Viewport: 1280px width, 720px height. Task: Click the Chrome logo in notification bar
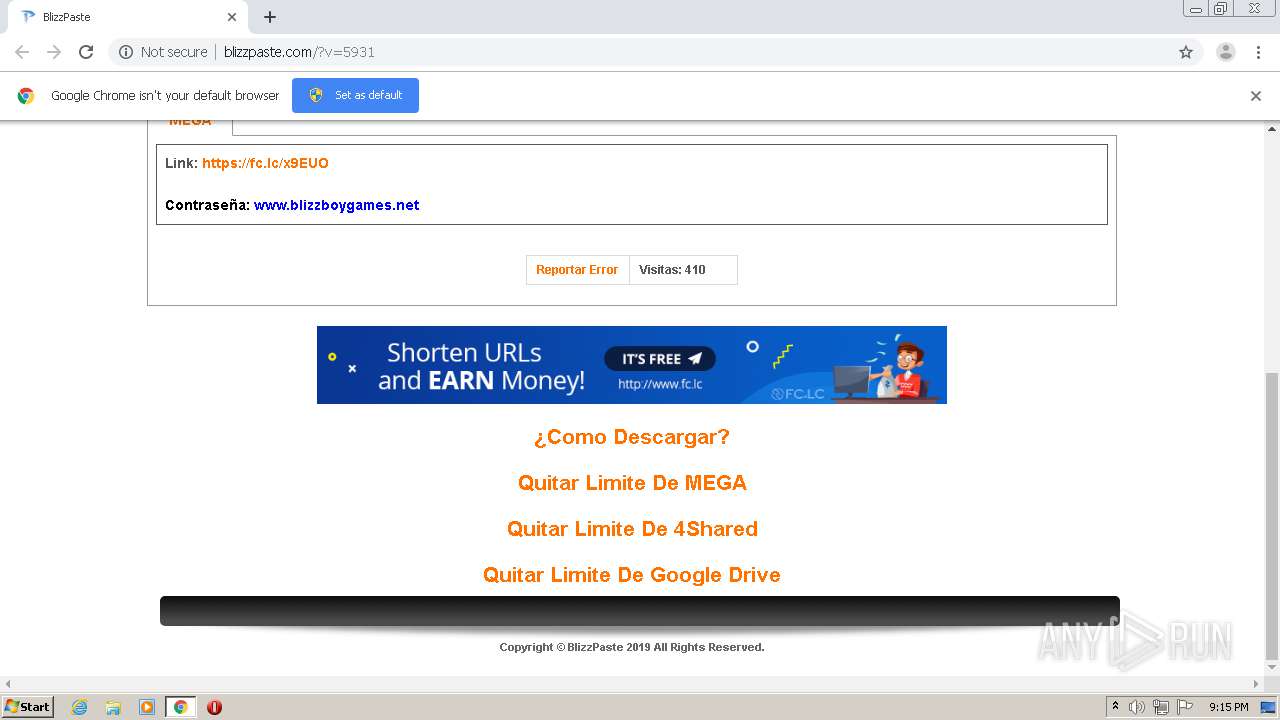(26, 96)
